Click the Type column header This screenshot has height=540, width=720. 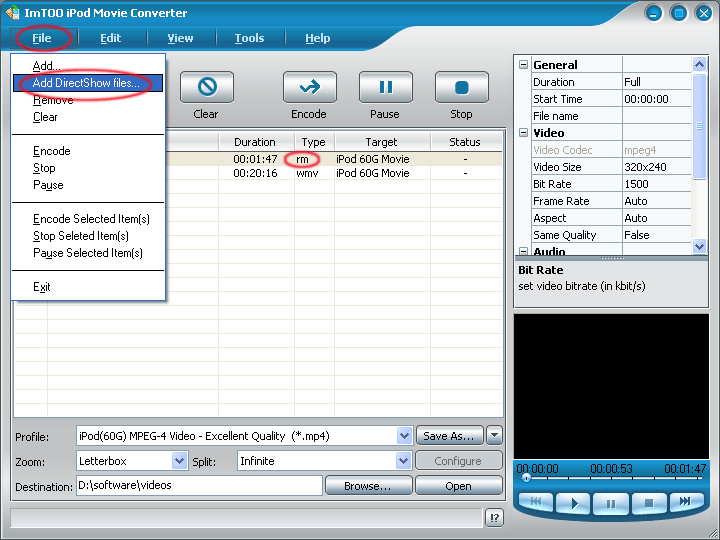click(314, 142)
